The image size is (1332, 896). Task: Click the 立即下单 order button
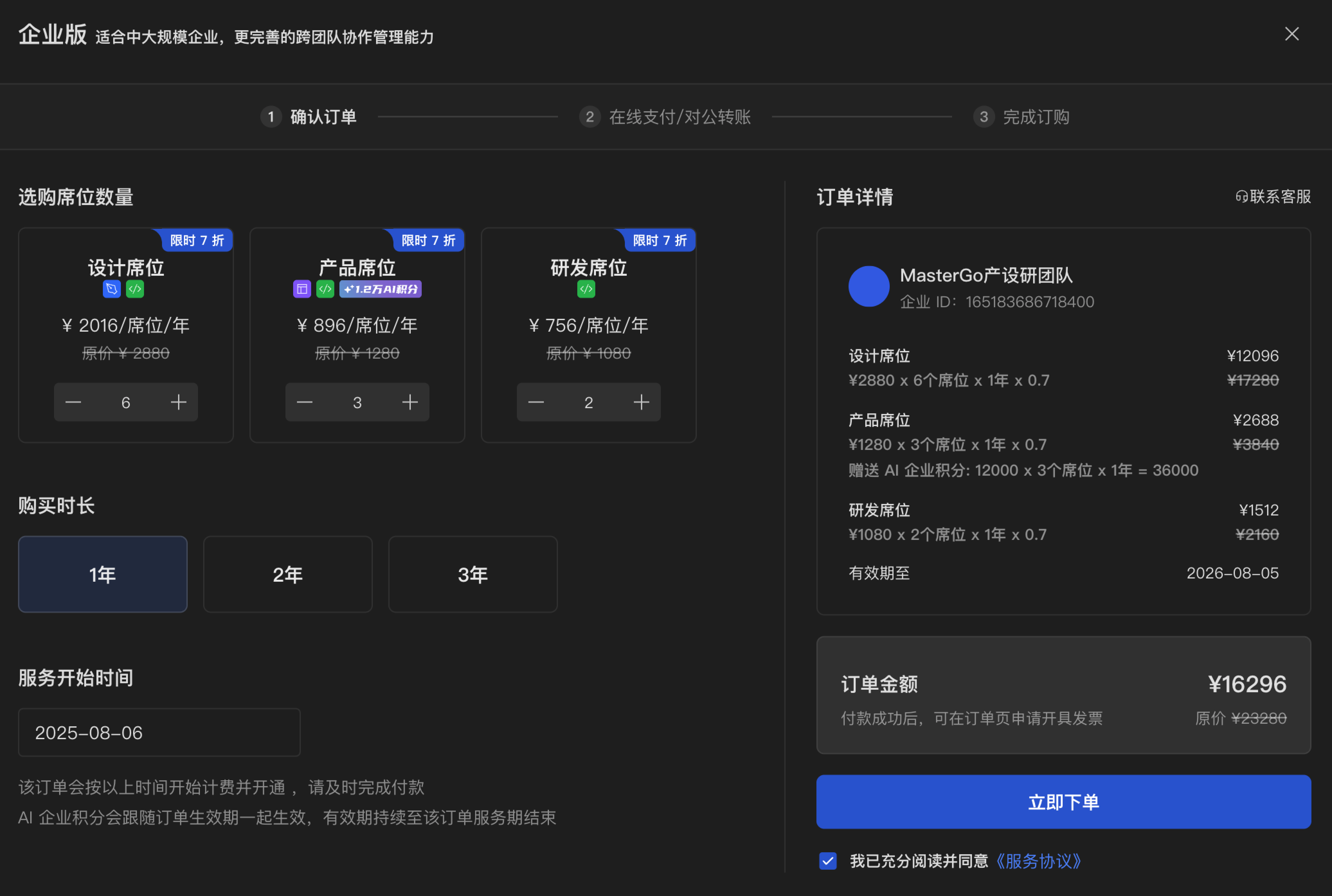[x=1063, y=802]
